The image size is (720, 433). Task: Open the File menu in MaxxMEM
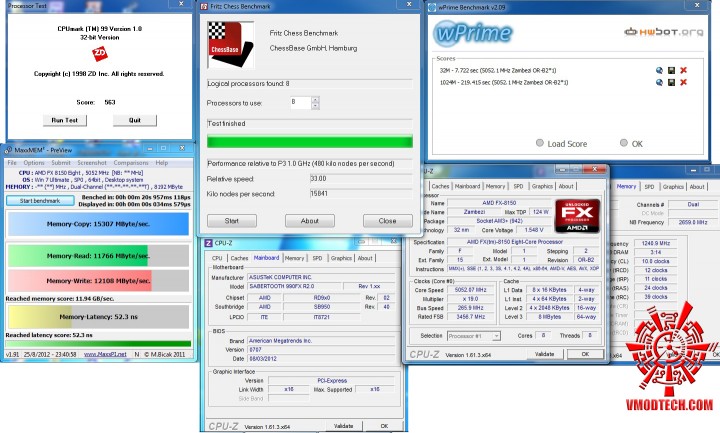(x=12, y=163)
